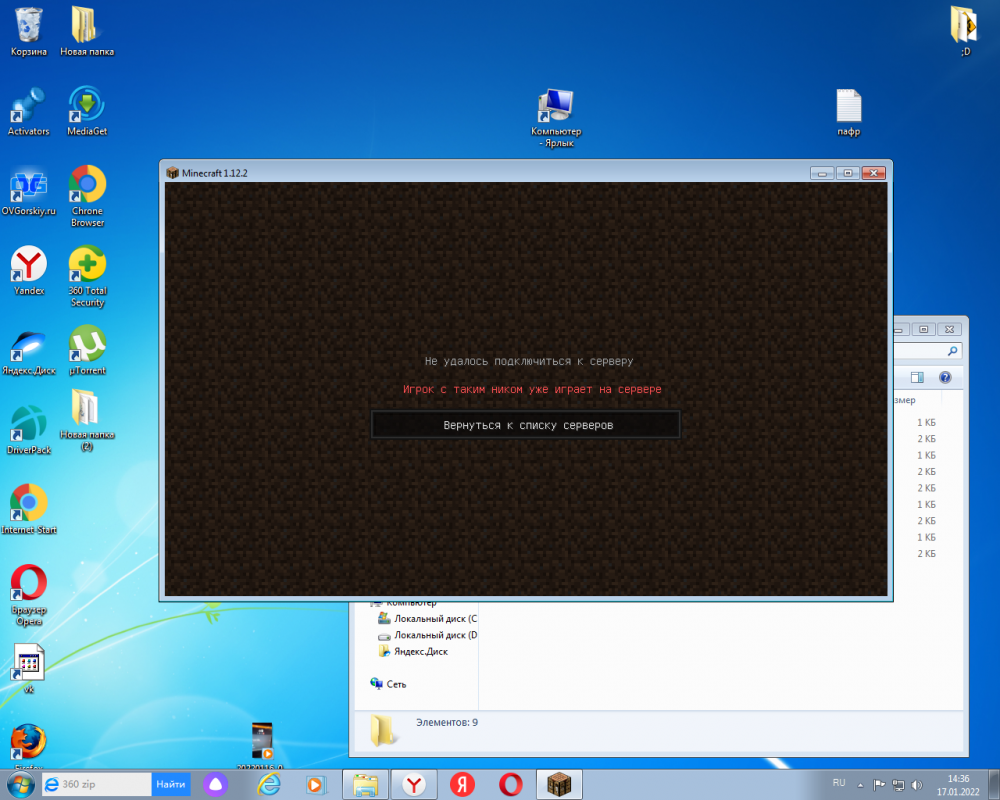This screenshot has width=1000, height=800.
Task: Select the ';D' folder icon on desktop
Action: click(965, 31)
